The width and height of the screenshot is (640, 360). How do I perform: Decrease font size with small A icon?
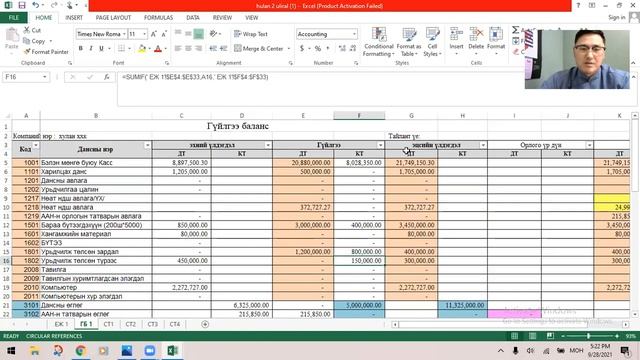tap(164, 34)
